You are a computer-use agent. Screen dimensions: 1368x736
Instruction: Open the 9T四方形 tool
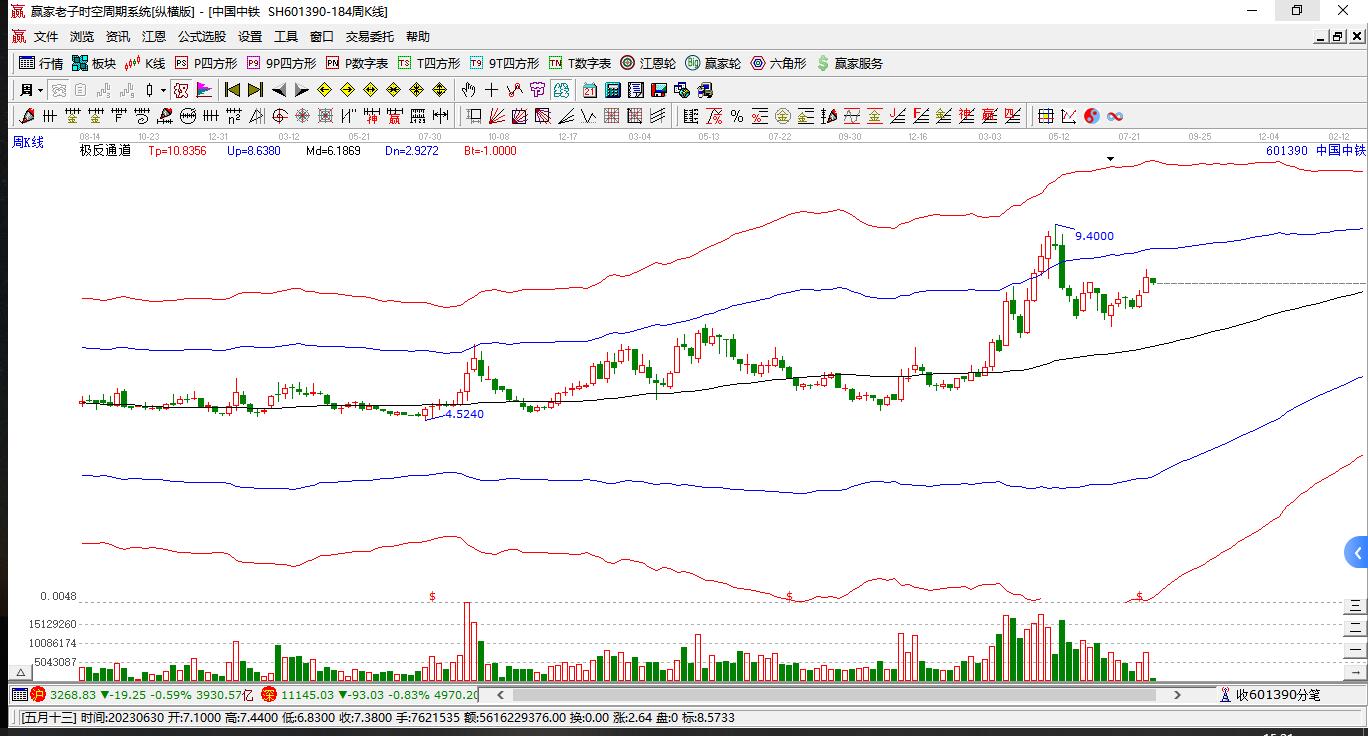[x=504, y=63]
